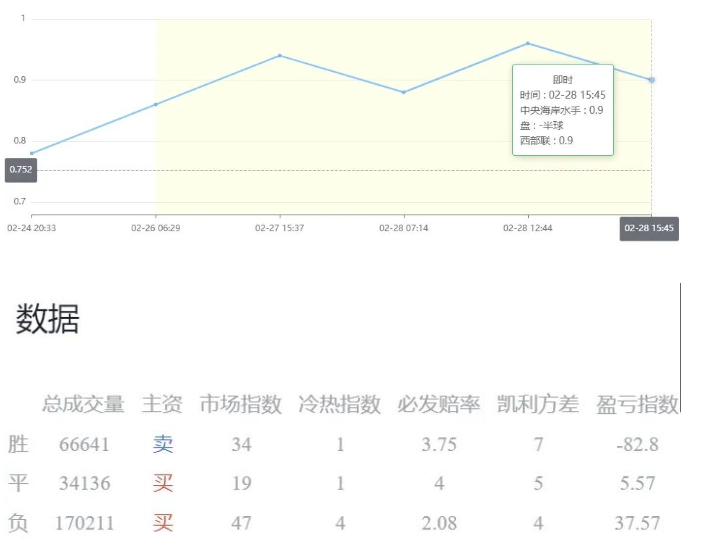Click the first data point at 02-24 20:33
701x553 pixels.
tap(32, 153)
